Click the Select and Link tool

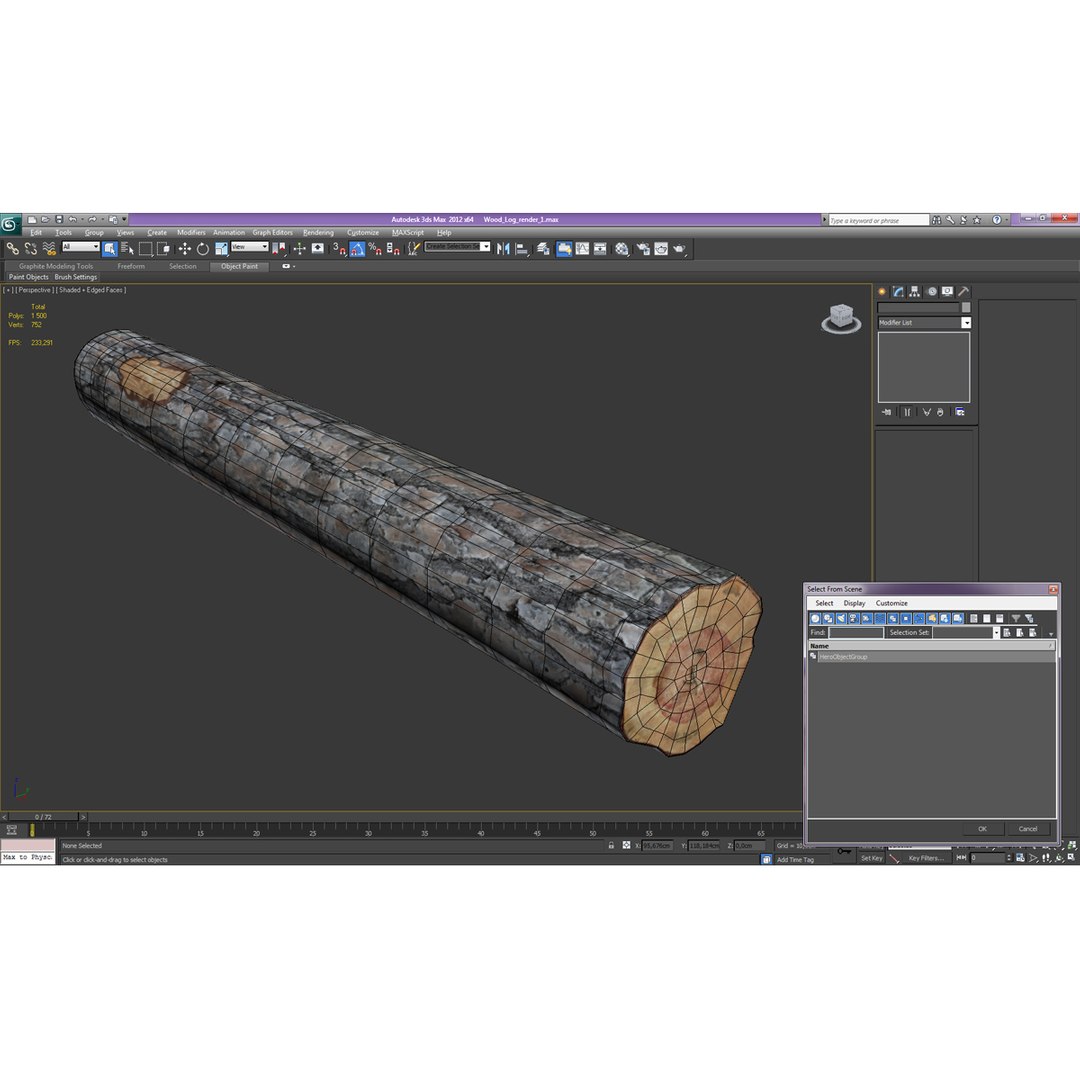tap(12, 249)
